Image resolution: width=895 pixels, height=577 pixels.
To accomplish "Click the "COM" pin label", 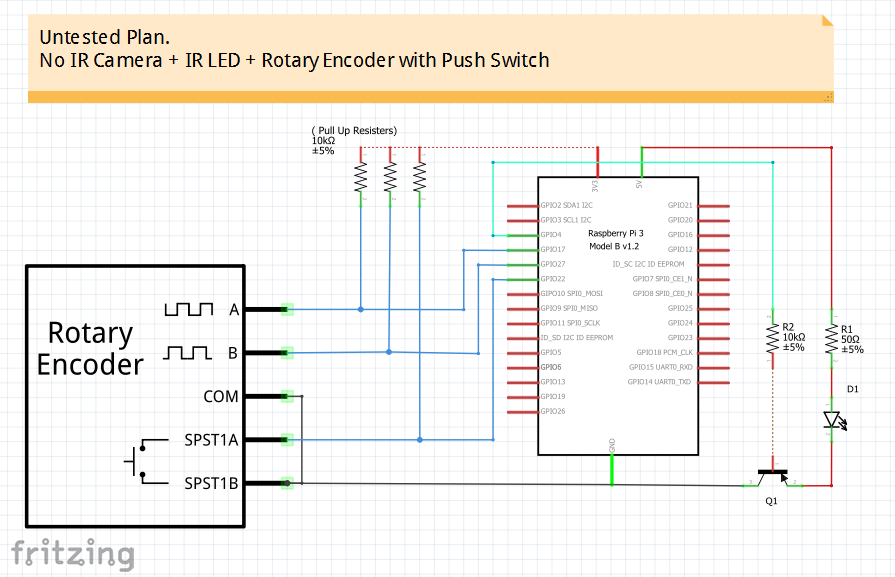I will click(x=221, y=396).
